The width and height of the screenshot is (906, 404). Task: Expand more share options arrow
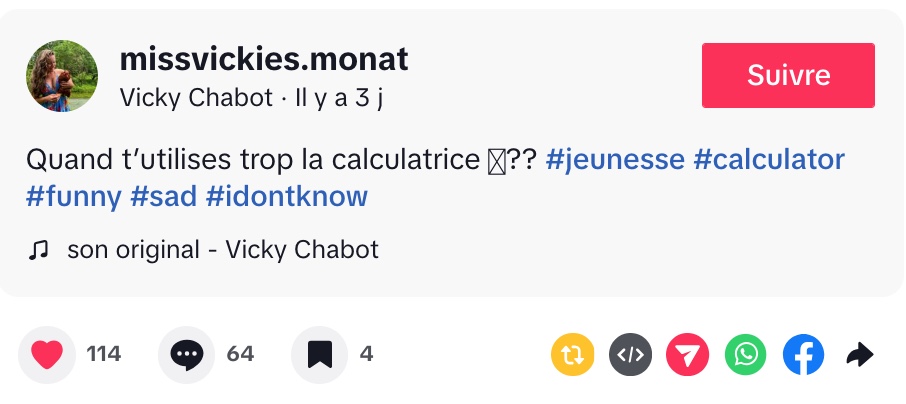pyautogui.click(x=860, y=354)
